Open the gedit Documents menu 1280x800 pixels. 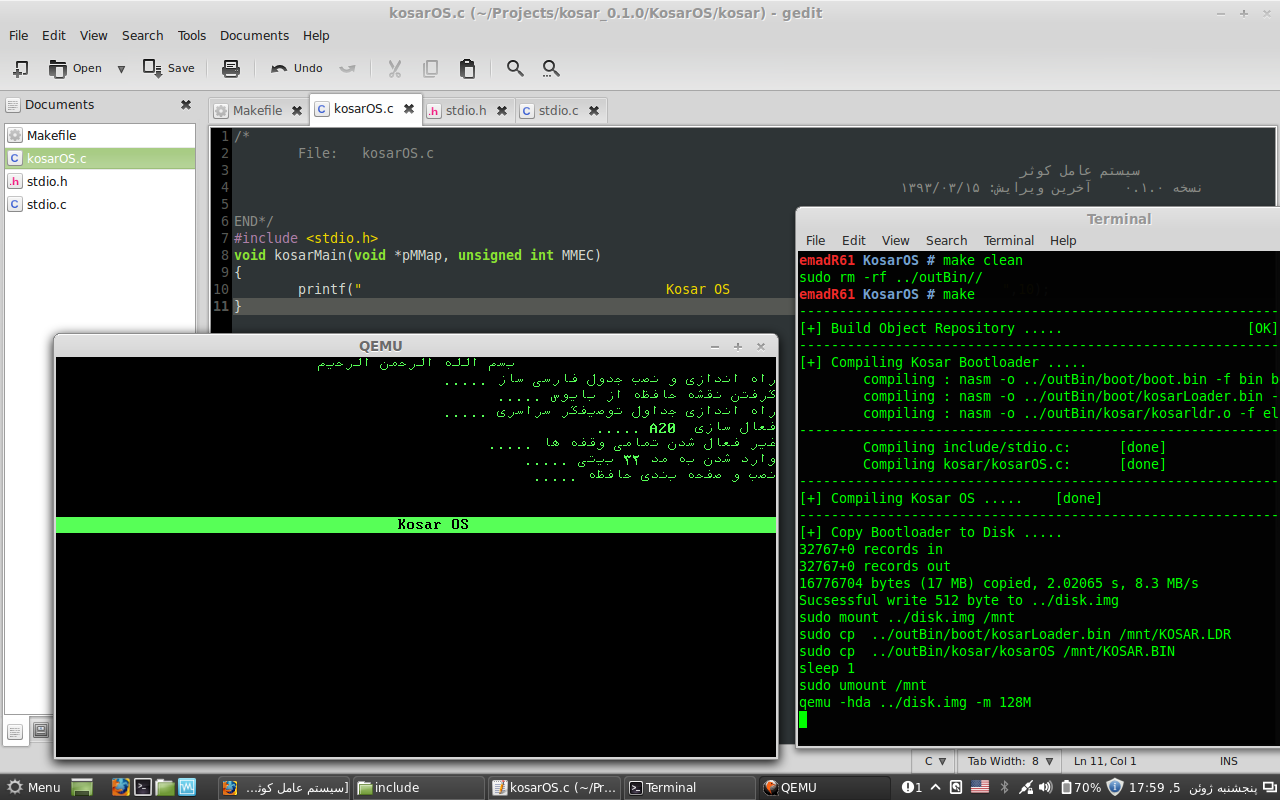(254, 35)
